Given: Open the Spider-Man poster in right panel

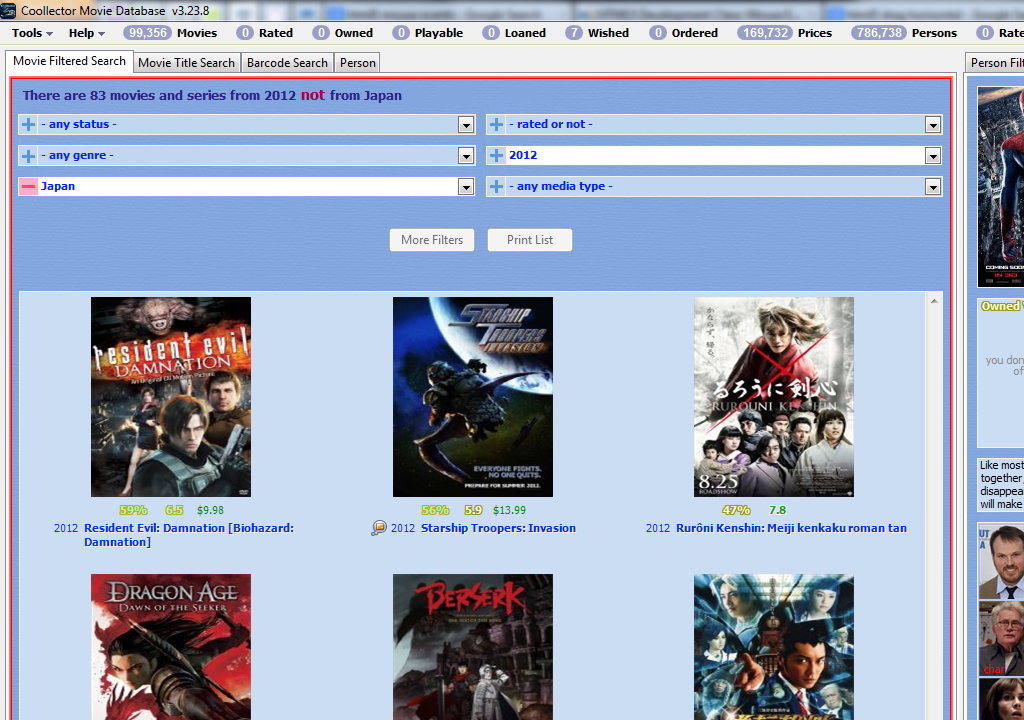Looking at the screenshot, I should (1000, 187).
